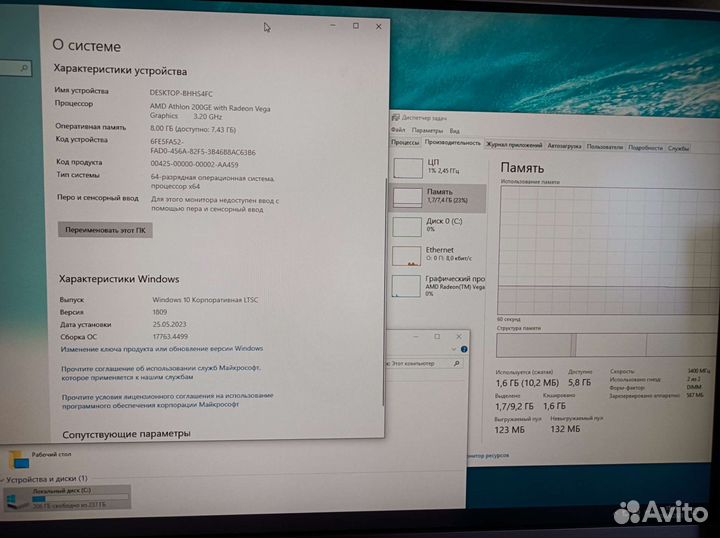720x538 pixels.
Task: Open the Вид menu in Task Manager
Action: click(454, 131)
